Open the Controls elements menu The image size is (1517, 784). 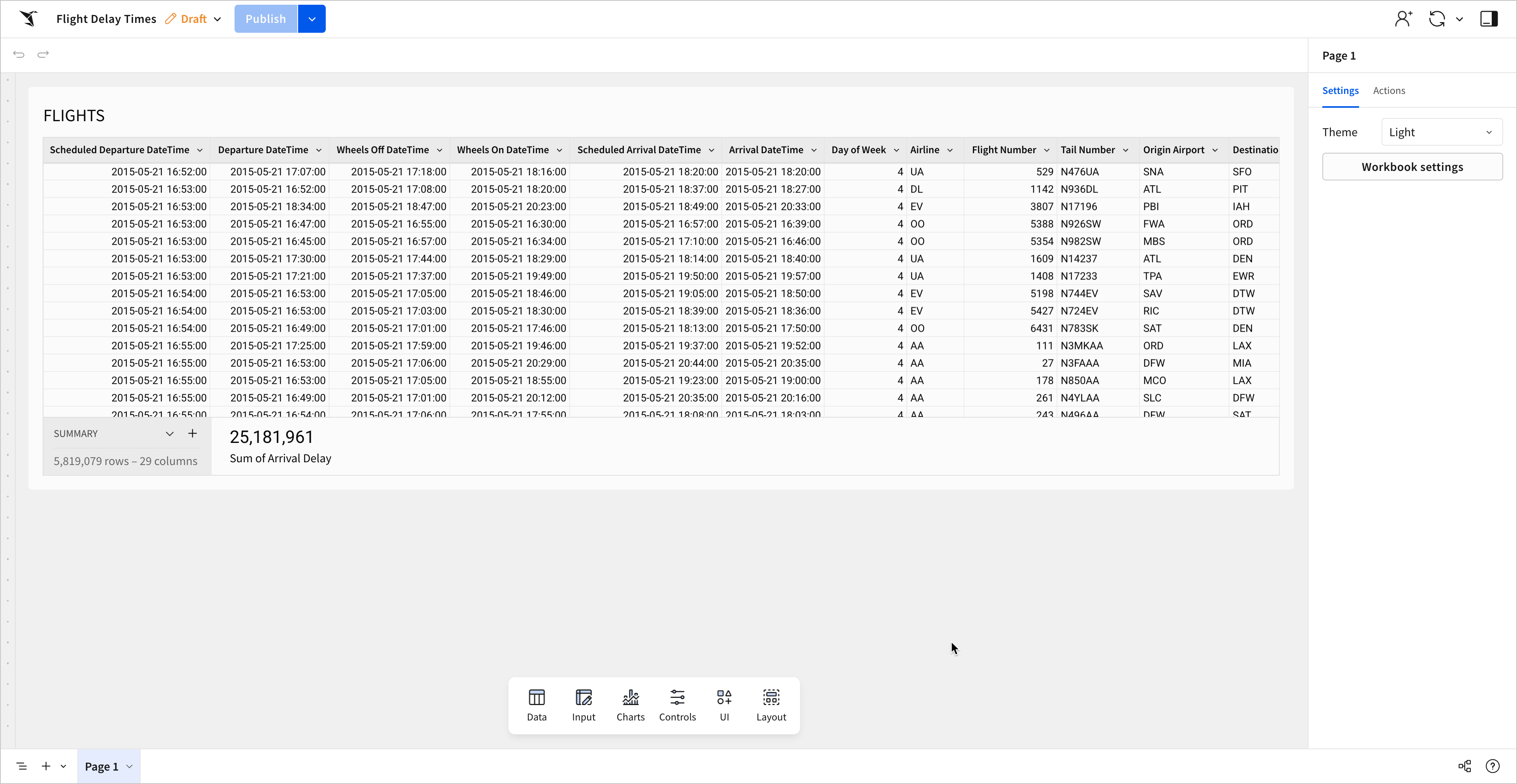tap(677, 705)
